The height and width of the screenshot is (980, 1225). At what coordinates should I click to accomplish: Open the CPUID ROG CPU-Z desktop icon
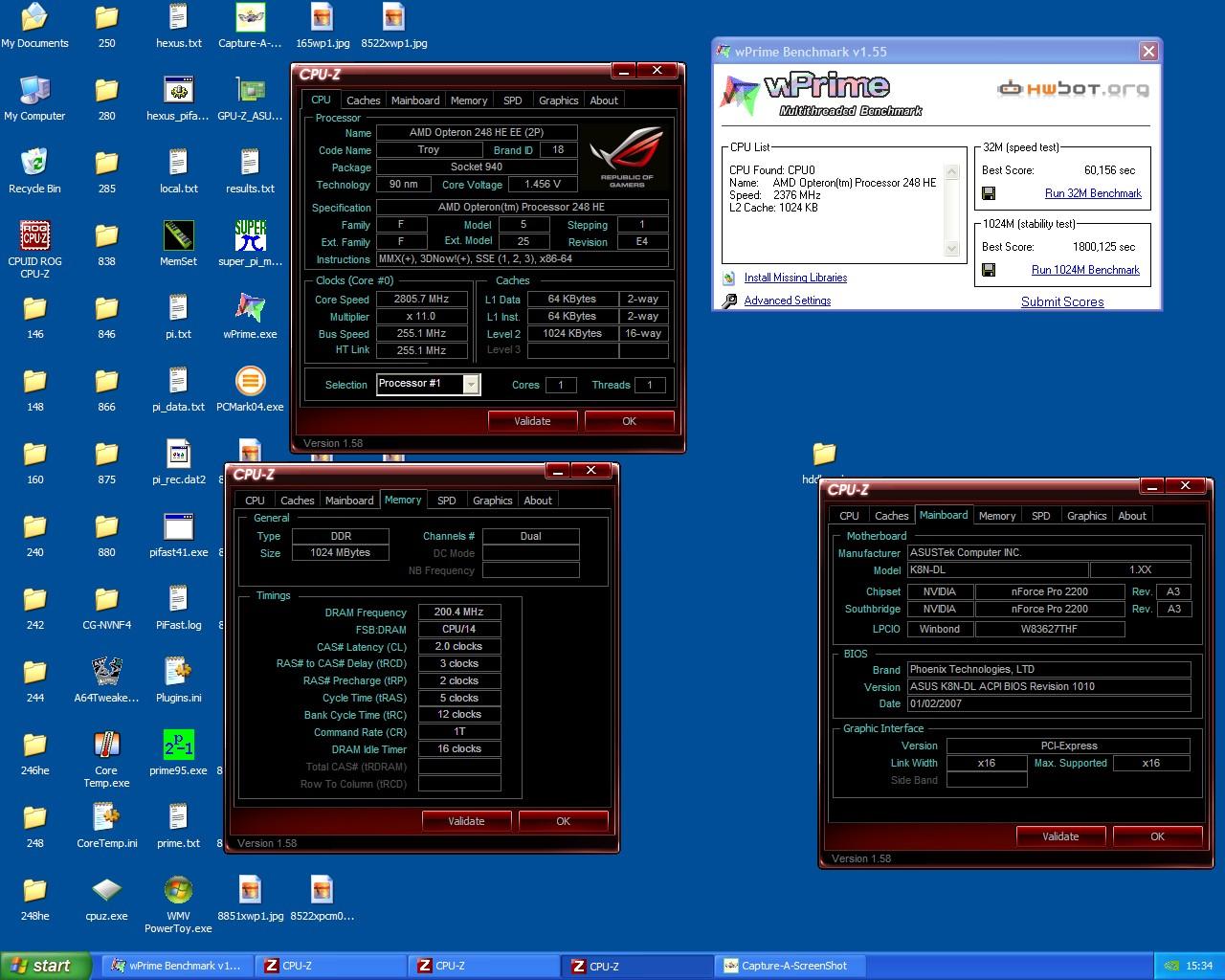[x=34, y=236]
